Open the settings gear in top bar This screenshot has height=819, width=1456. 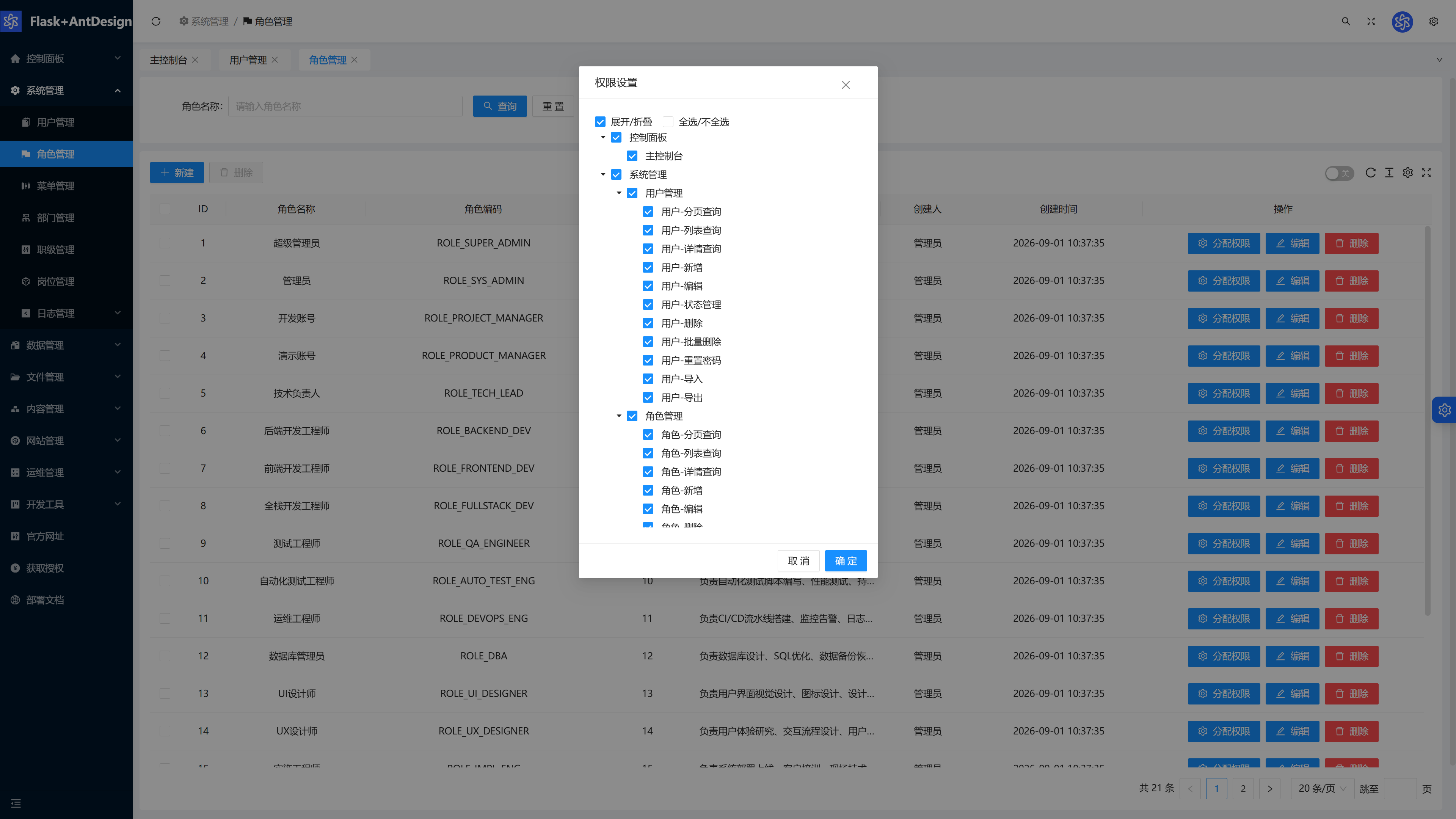pyautogui.click(x=1433, y=22)
